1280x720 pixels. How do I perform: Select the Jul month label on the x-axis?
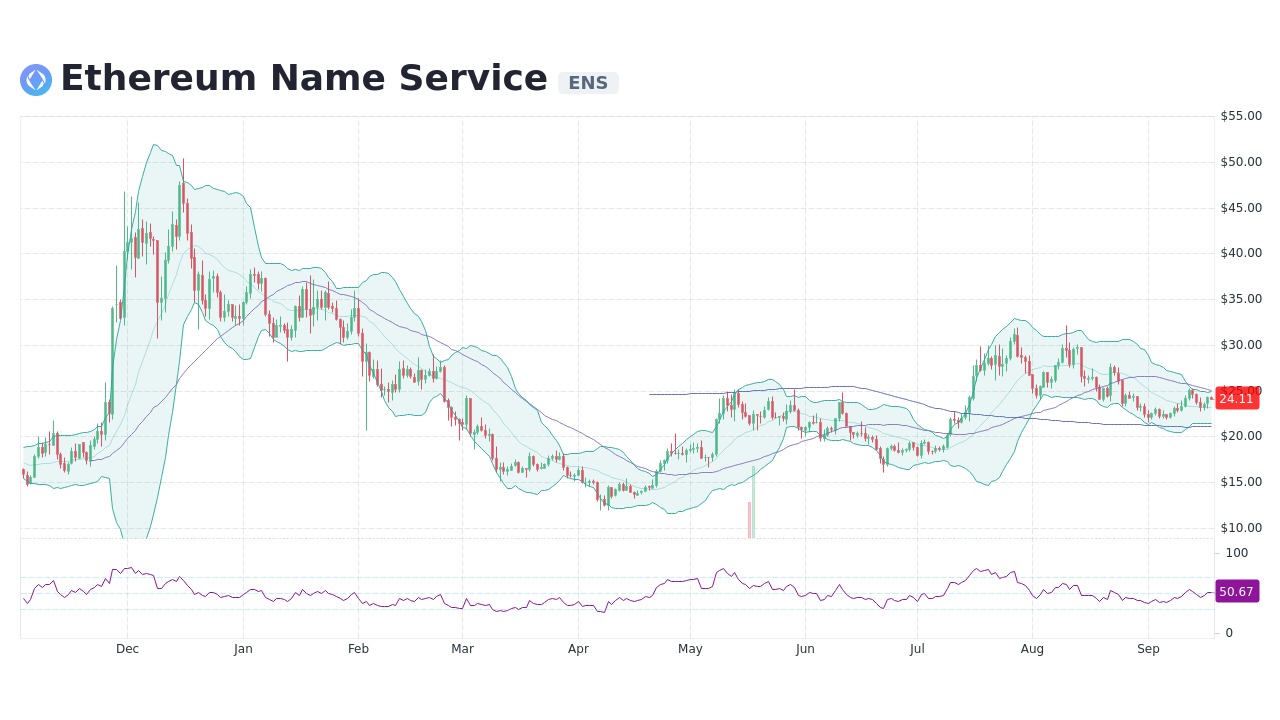[917, 648]
